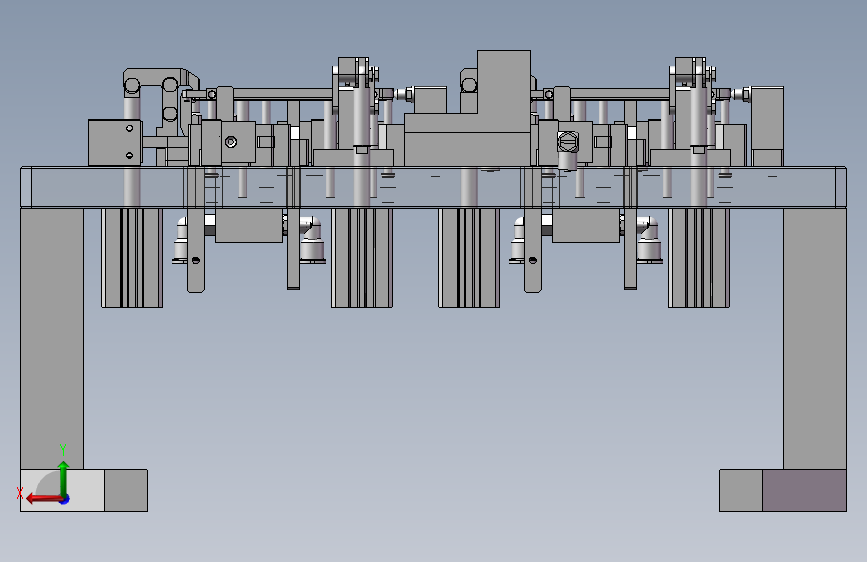Click the blue Z axis ball of triad
Viewport: 867px width, 562px height.
[65, 499]
